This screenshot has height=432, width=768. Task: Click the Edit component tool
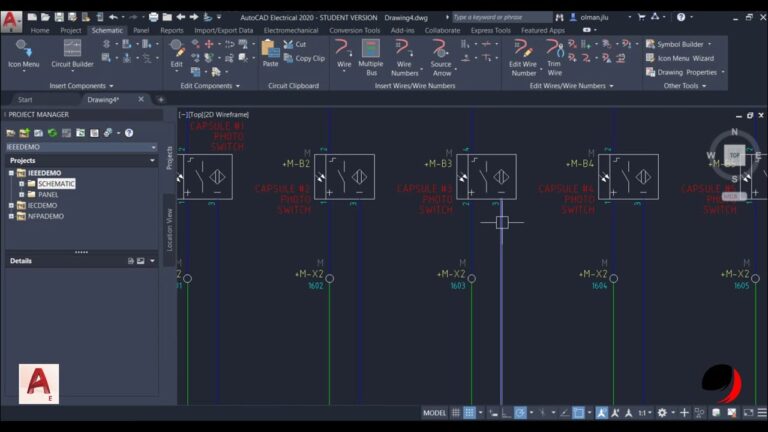coord(176,54)
